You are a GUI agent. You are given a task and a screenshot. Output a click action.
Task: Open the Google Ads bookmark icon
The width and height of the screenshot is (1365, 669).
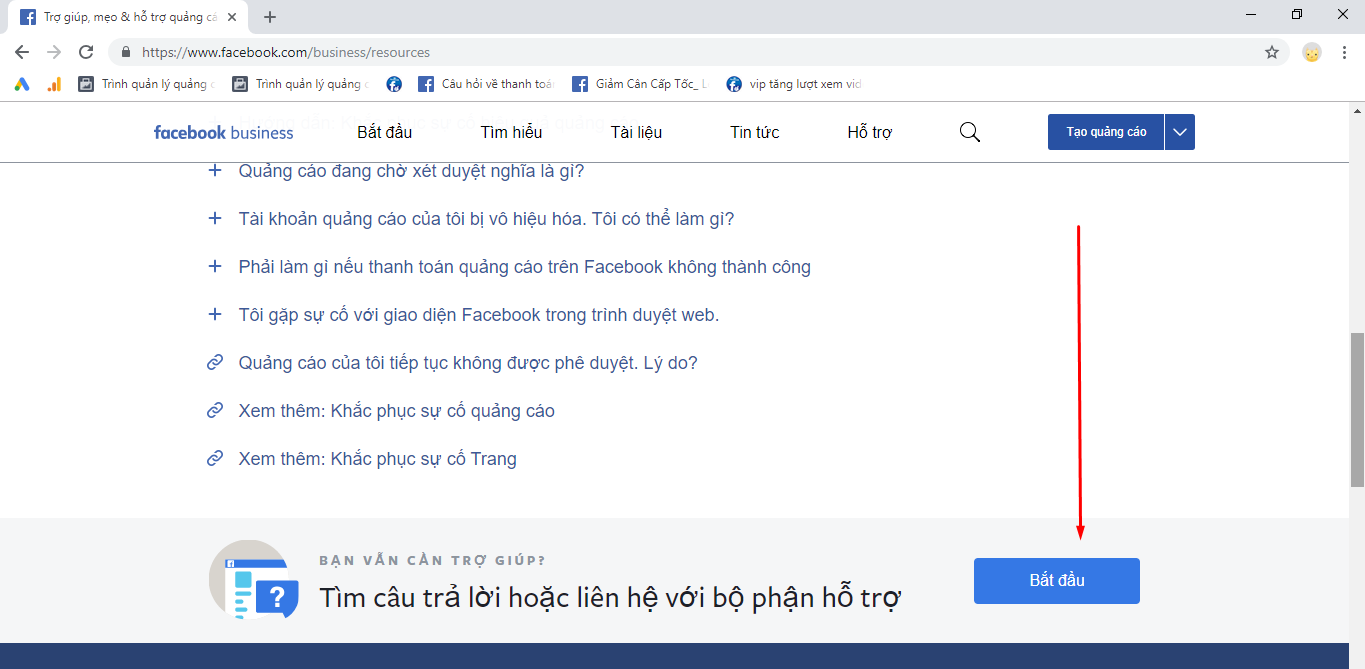22,84
